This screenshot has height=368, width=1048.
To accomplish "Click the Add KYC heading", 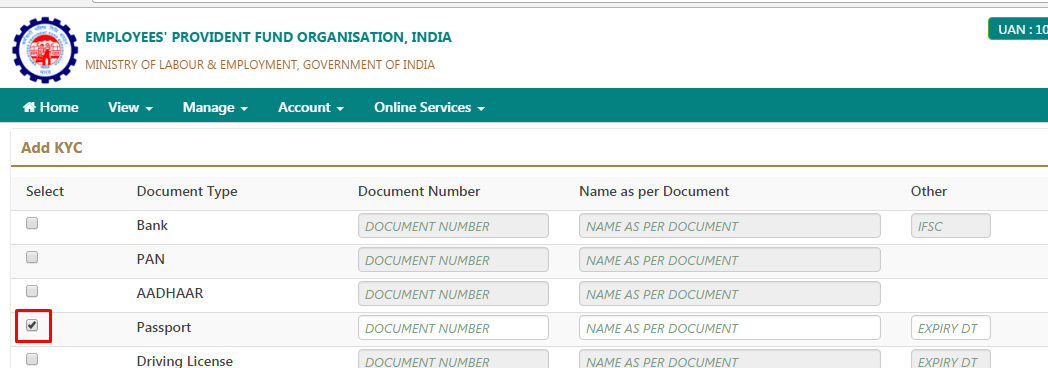I will 51,148.
